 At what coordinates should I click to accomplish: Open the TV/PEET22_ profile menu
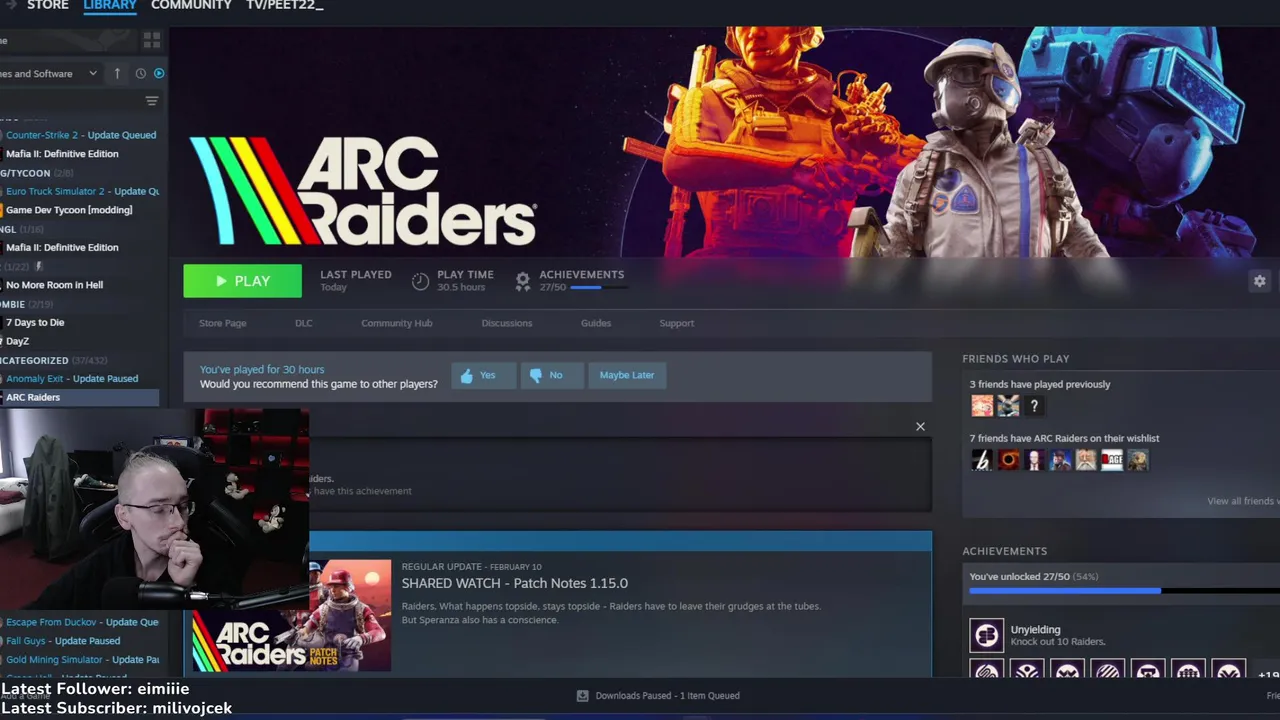click(285, 5)
